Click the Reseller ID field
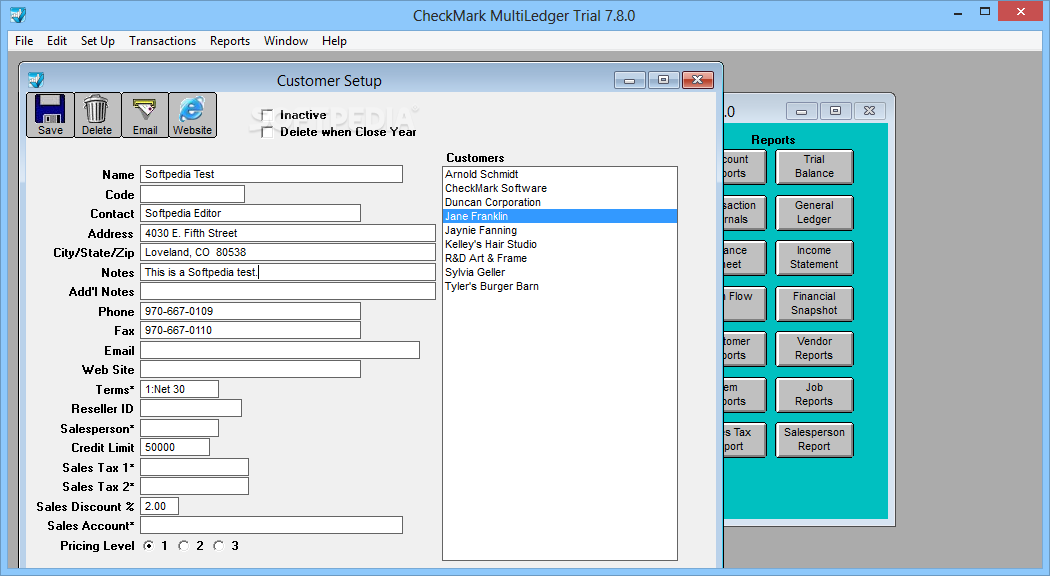The height and width of the screenshot is (576, 1050). [x=190, y=408]
